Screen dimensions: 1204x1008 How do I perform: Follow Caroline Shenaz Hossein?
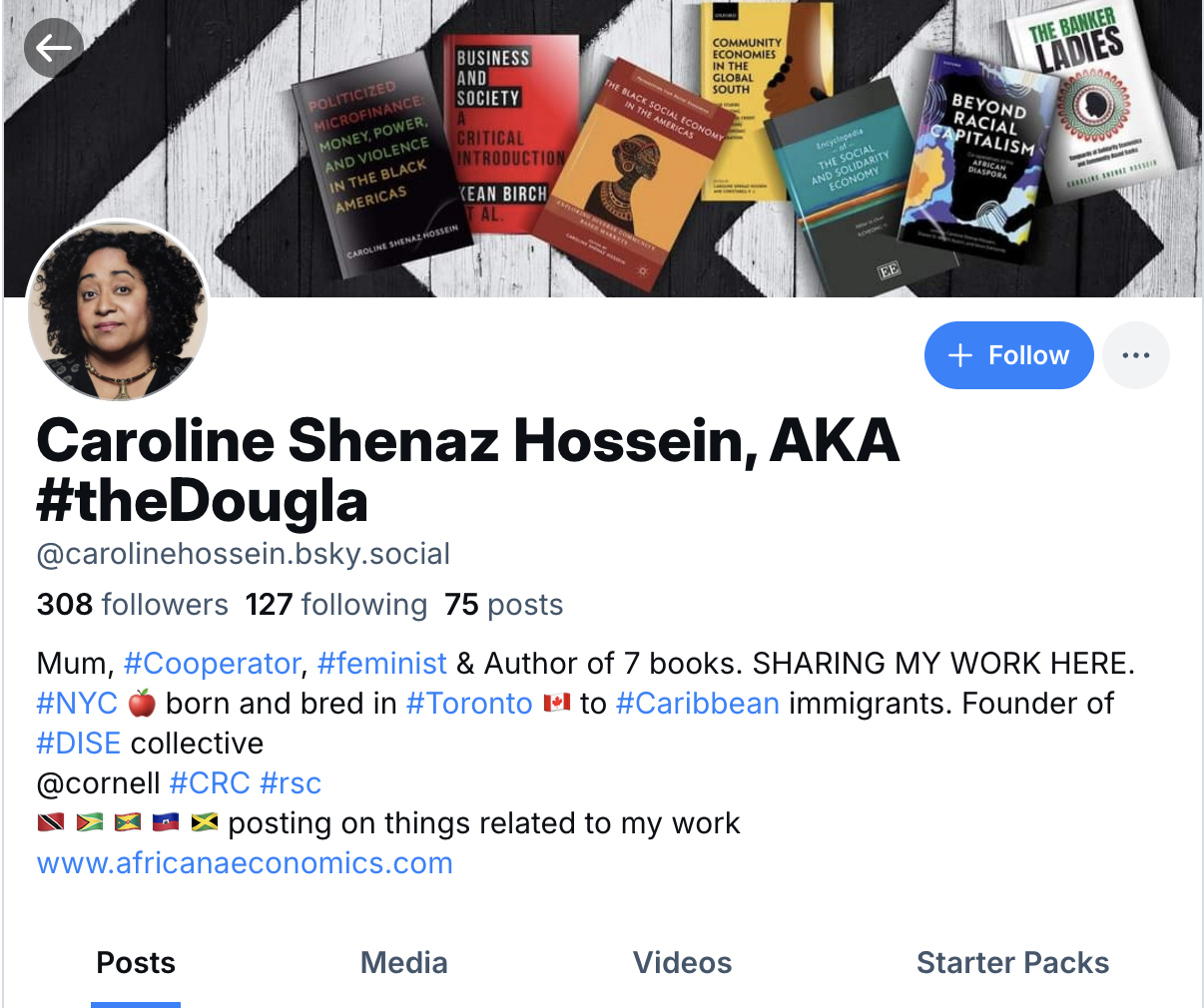(1008, 355)
